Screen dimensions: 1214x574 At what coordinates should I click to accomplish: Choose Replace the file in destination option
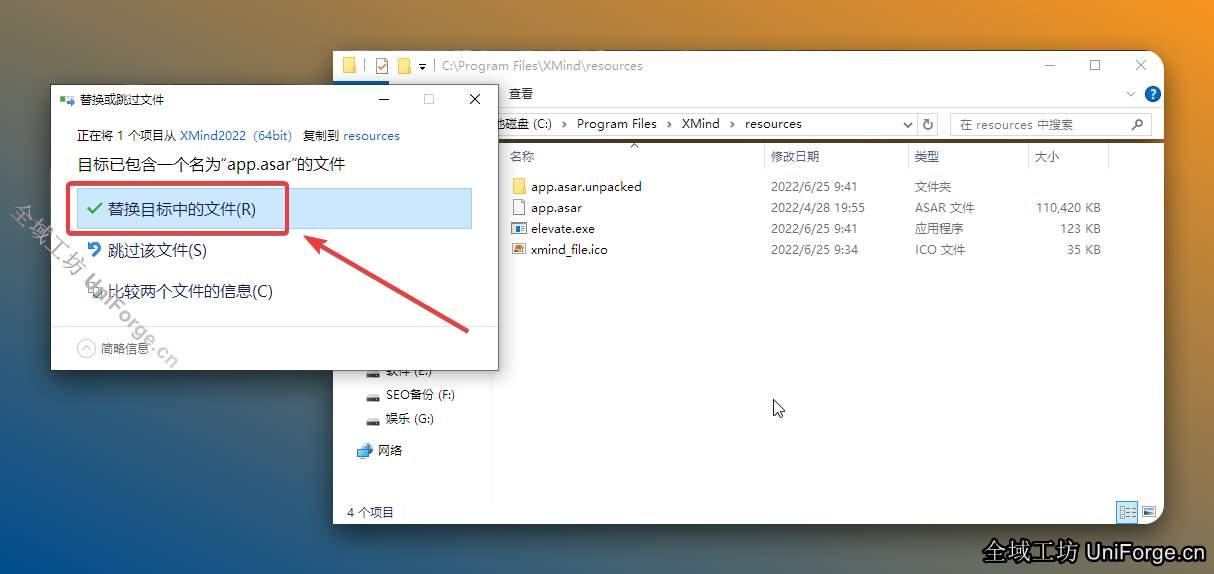(274, 208)
